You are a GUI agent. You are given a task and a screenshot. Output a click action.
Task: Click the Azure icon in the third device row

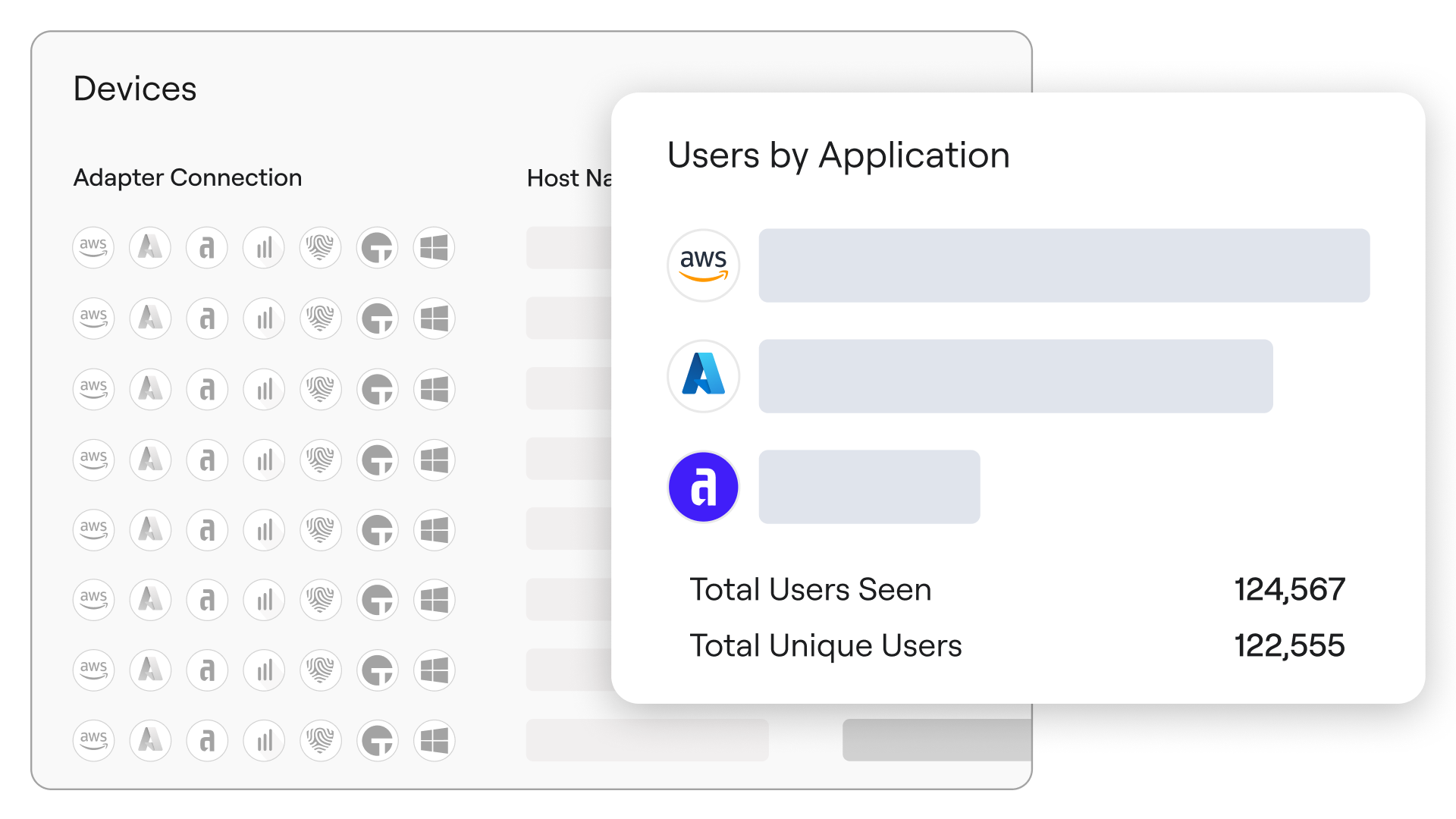click(150, 389)
